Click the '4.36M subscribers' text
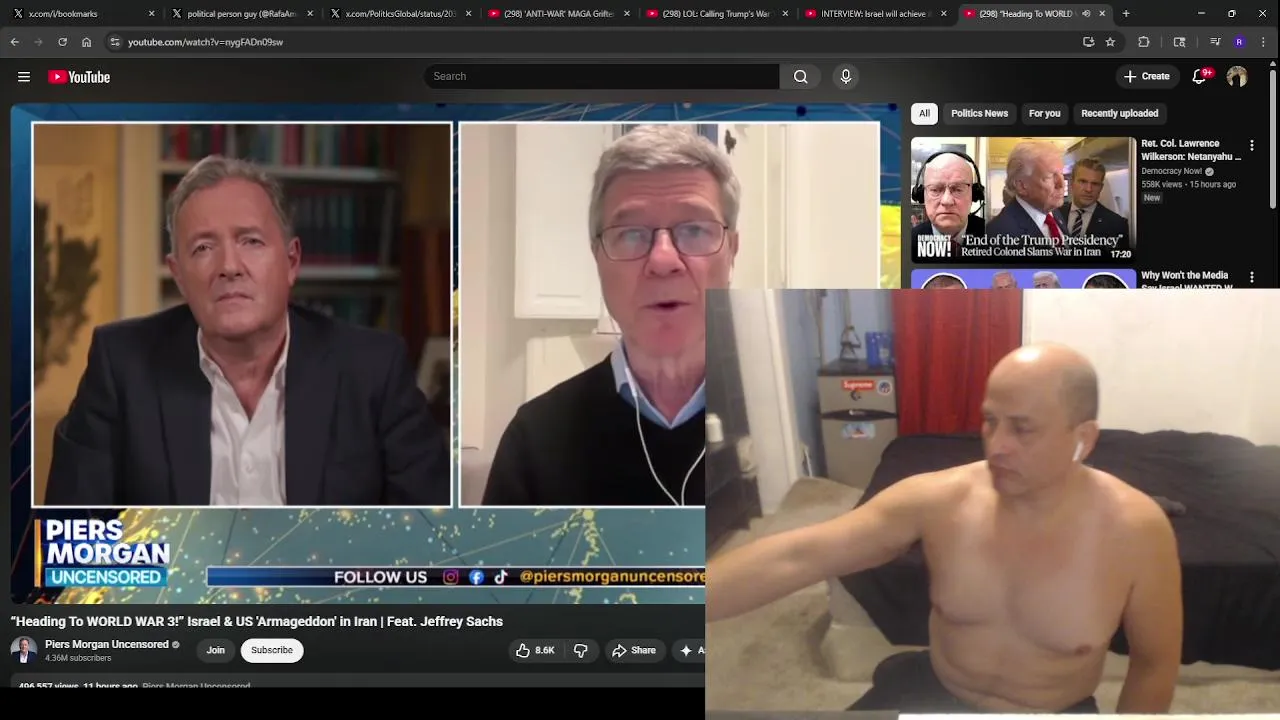This screenshot has width=1280, height=720. click(78, 658)
